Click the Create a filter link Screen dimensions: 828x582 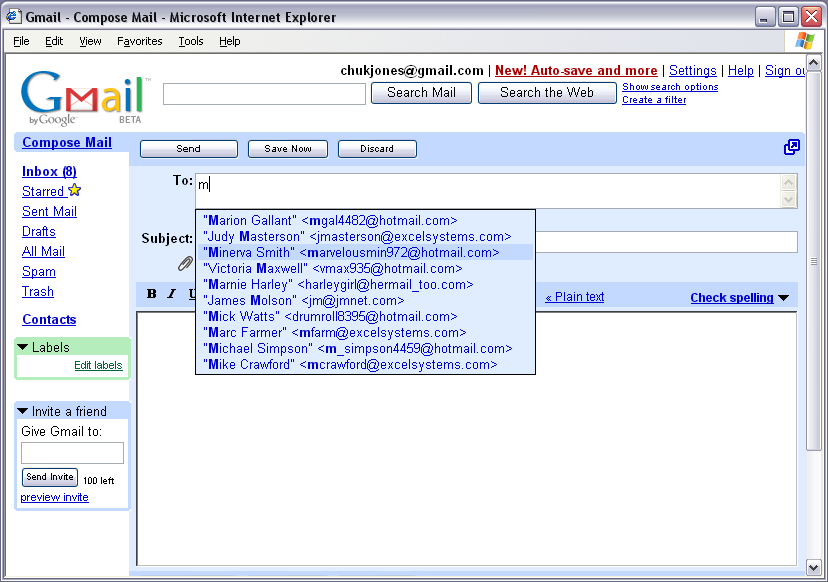click(654, 100)
